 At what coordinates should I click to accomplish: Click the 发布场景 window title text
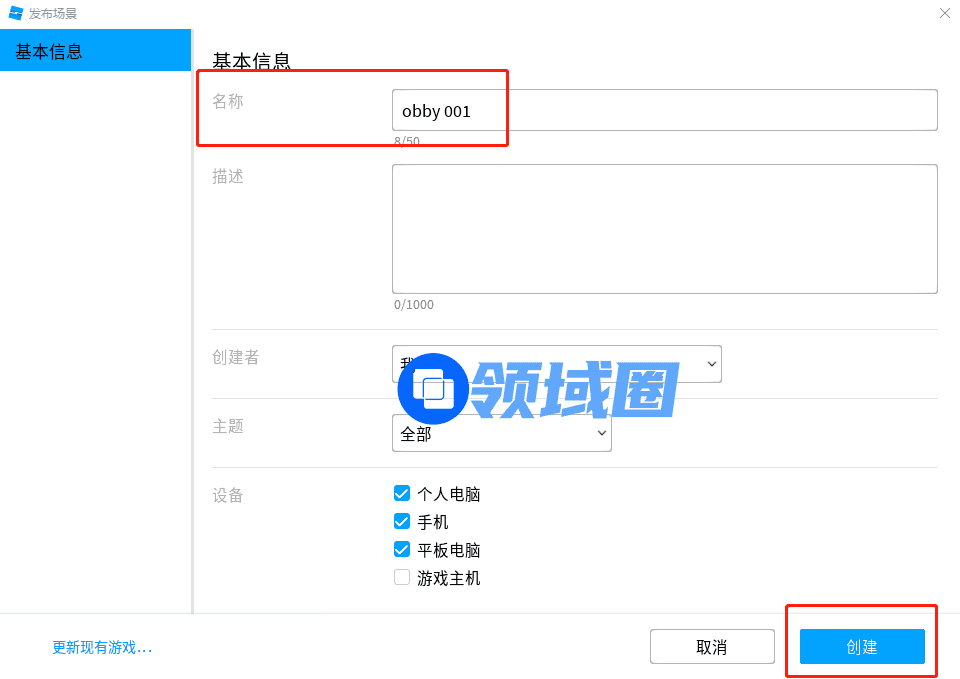point(53,13)
